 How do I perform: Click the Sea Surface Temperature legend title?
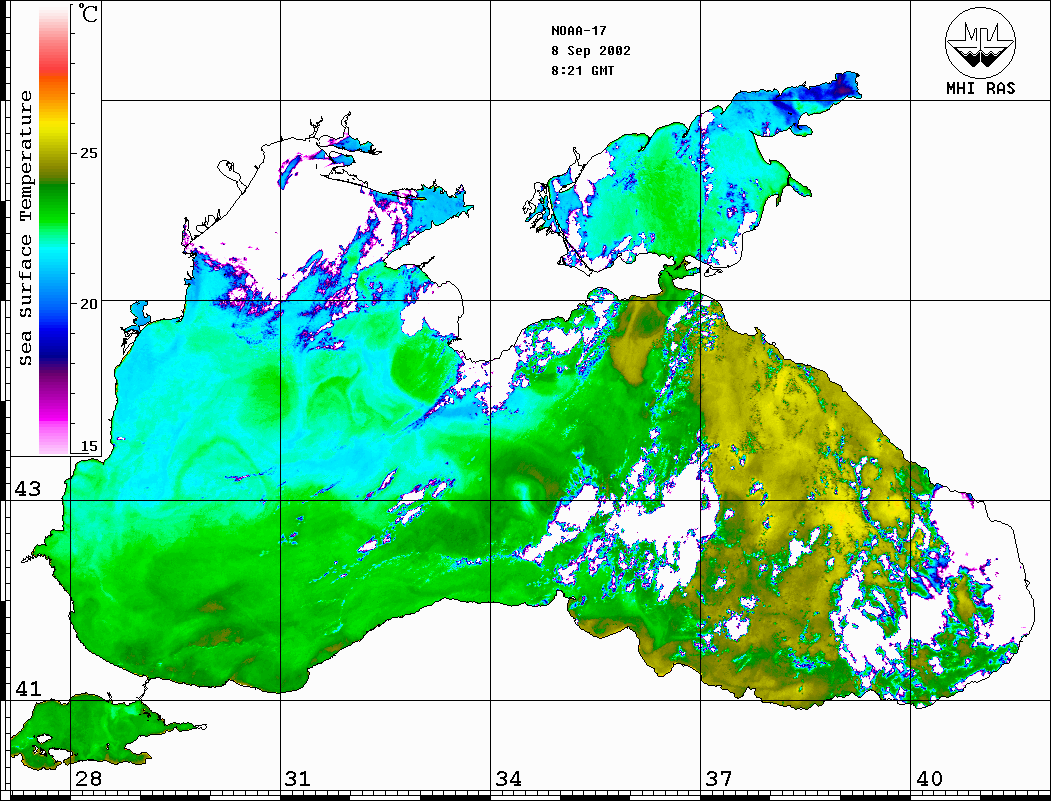click(25, 228)
